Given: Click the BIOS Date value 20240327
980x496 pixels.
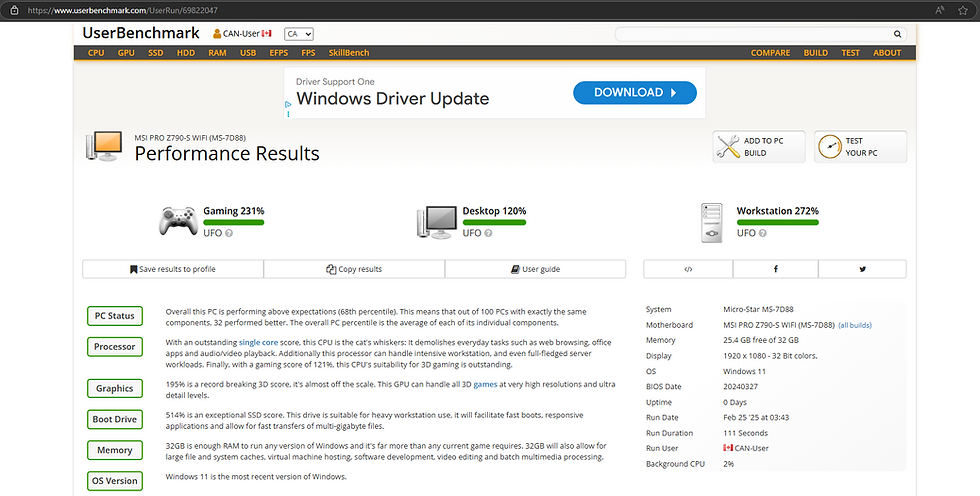Looking at the screenshot, I should [741, 387].
